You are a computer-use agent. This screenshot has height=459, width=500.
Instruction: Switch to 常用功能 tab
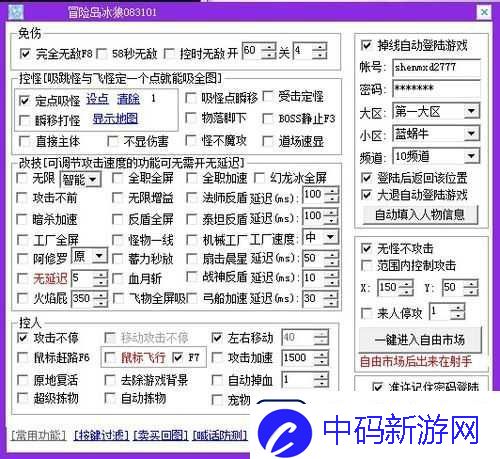38,435
